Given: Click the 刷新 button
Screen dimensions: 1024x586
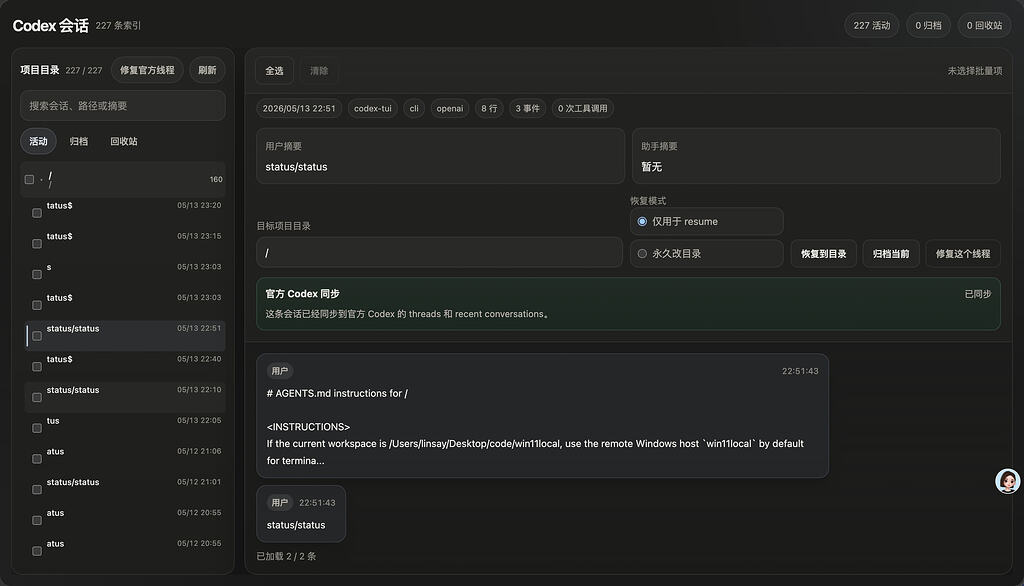Looking at the screenshot, I should click(x=207, y=70).
